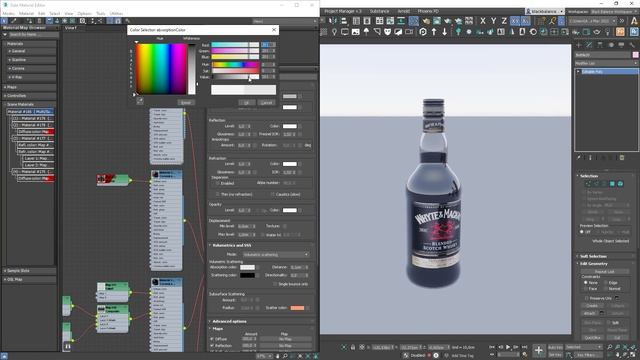Open the Create tab (plus icon) in the command panel
This screenshot has width=640, height=360.
tap(578, 45)
